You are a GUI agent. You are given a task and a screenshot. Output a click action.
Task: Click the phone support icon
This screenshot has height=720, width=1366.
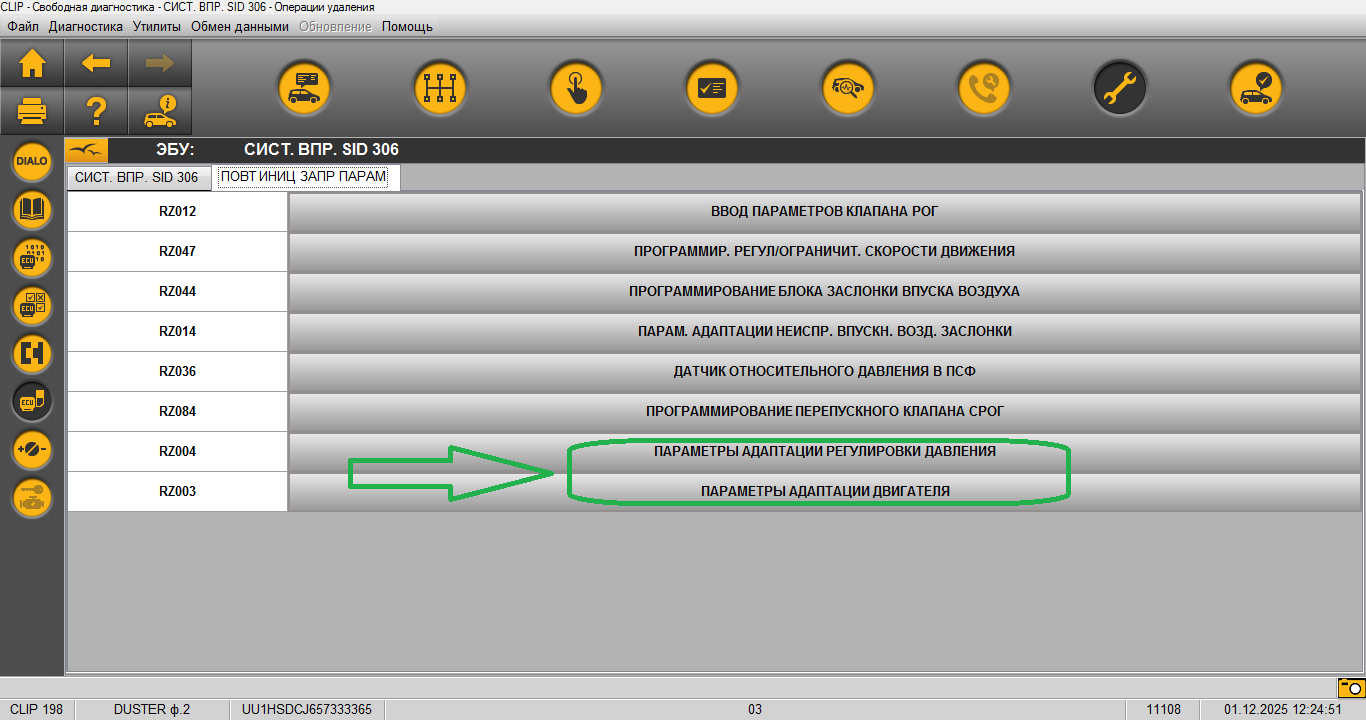pos(984,88)
